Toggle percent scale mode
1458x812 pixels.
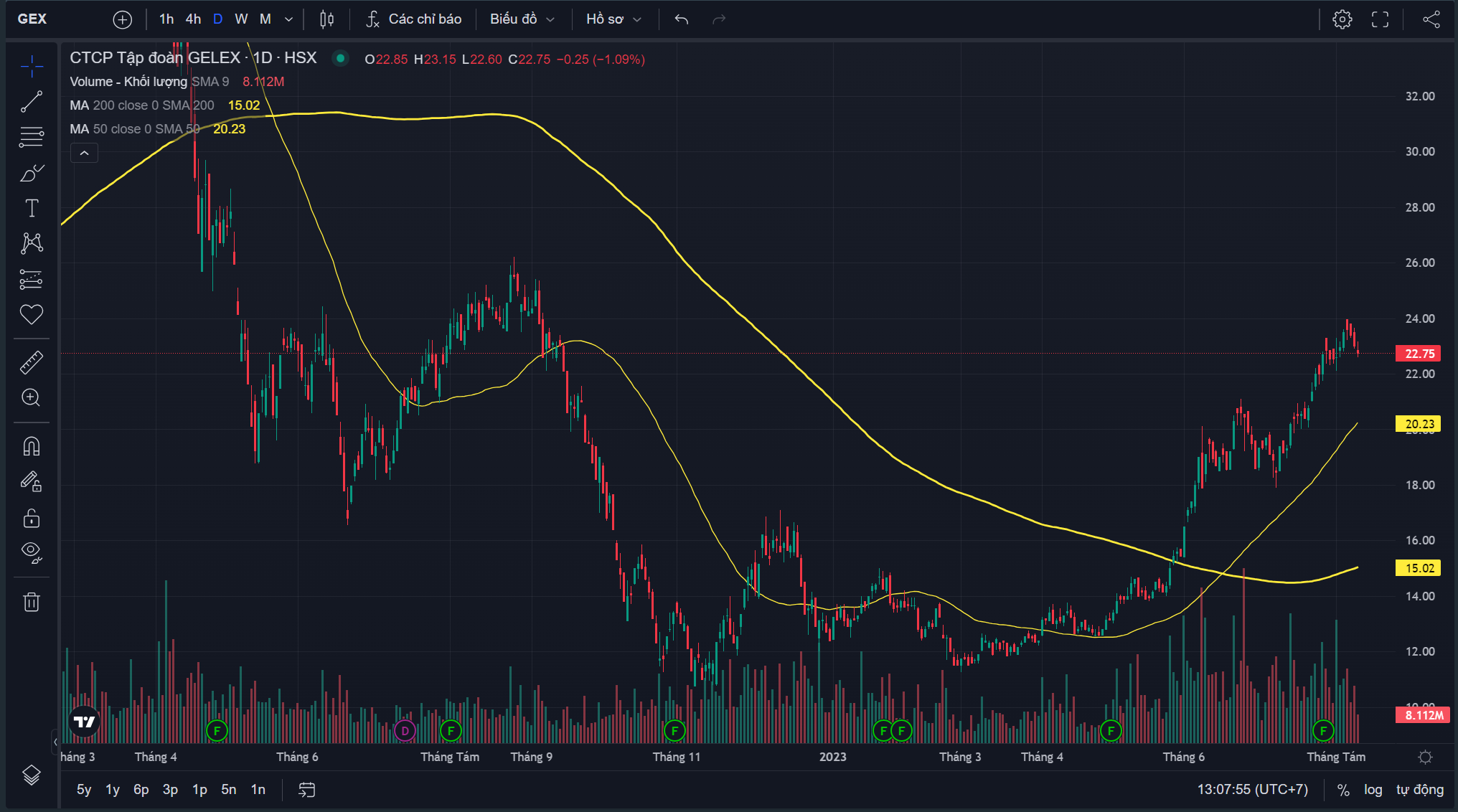[x=1343, y=790]
